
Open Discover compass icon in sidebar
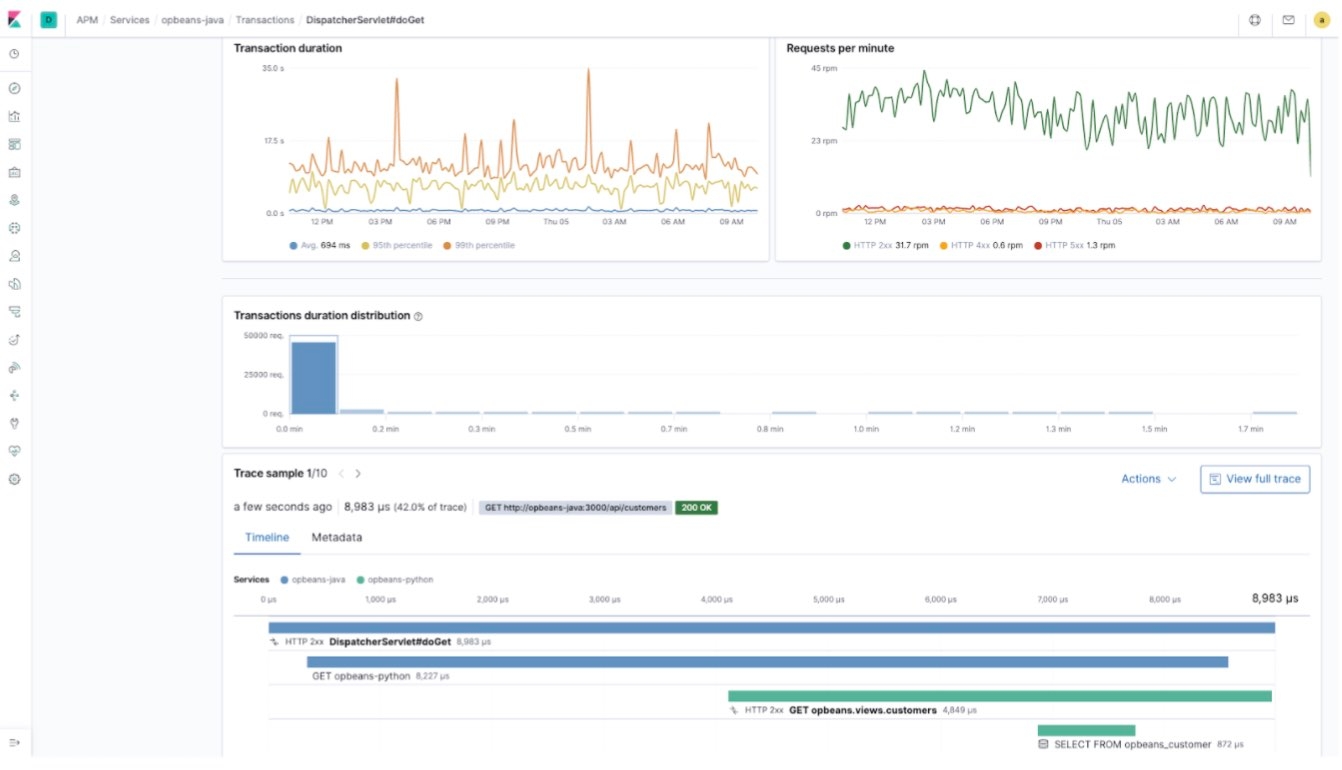click(15, 89)
